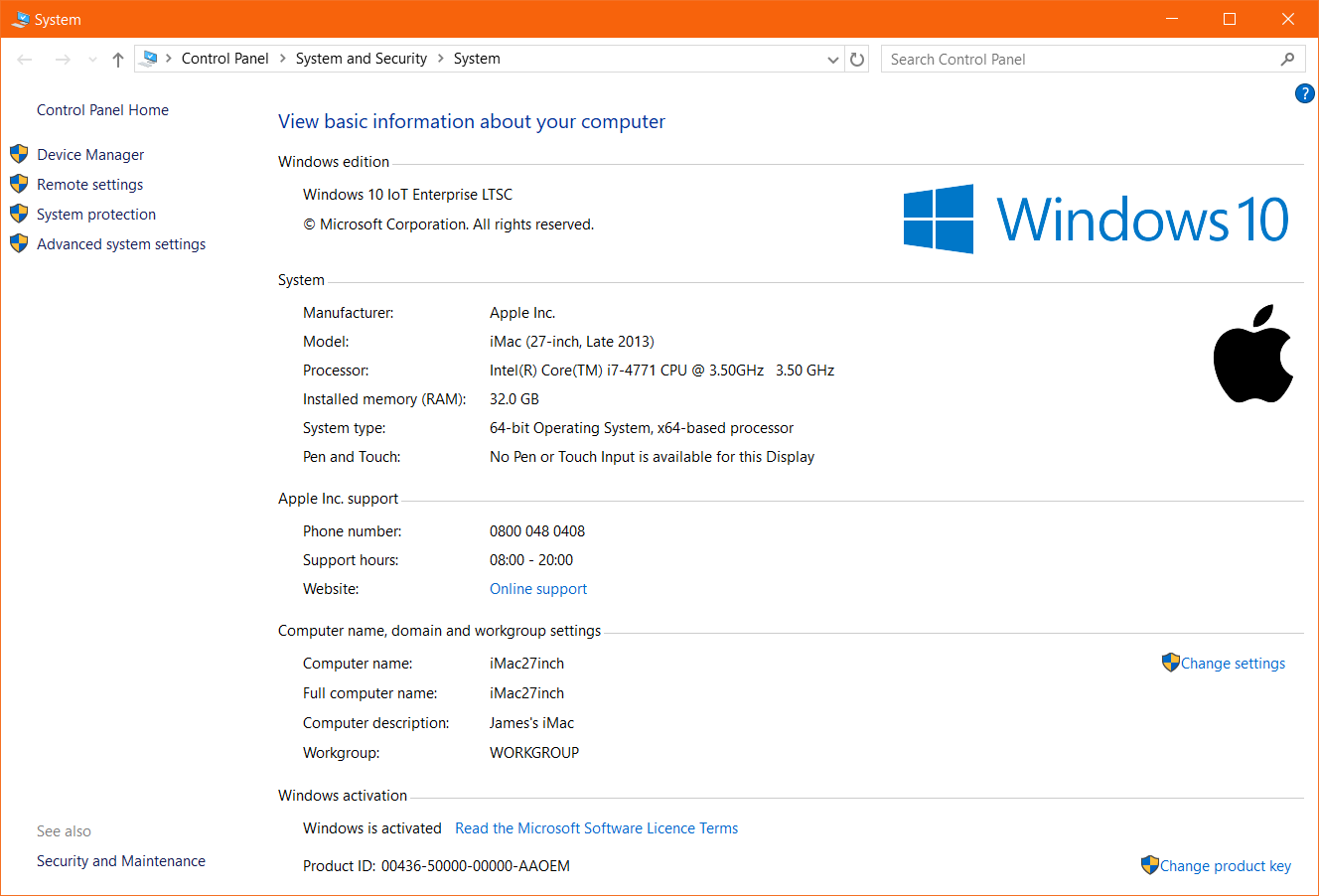1319x896 pixels.
Task: Click the System protection shield icon
Action: point(19,214)
